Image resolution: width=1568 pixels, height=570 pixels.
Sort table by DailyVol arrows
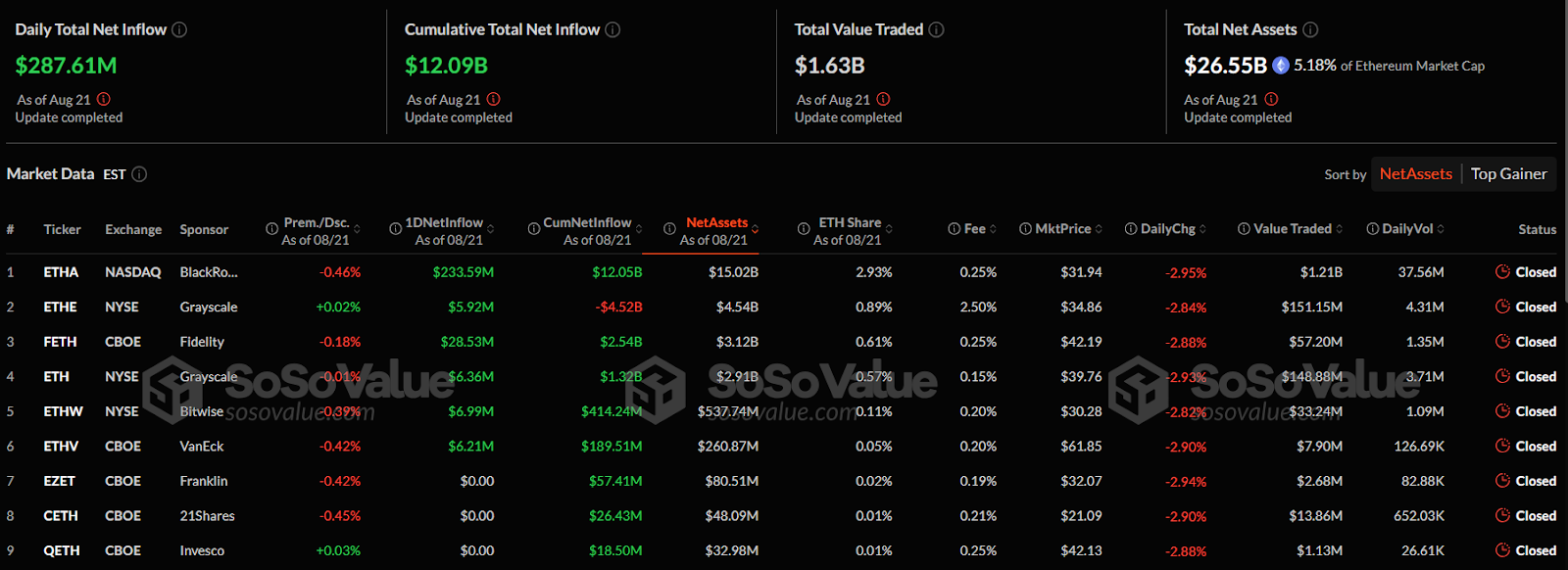click(x=1441, y=229)
